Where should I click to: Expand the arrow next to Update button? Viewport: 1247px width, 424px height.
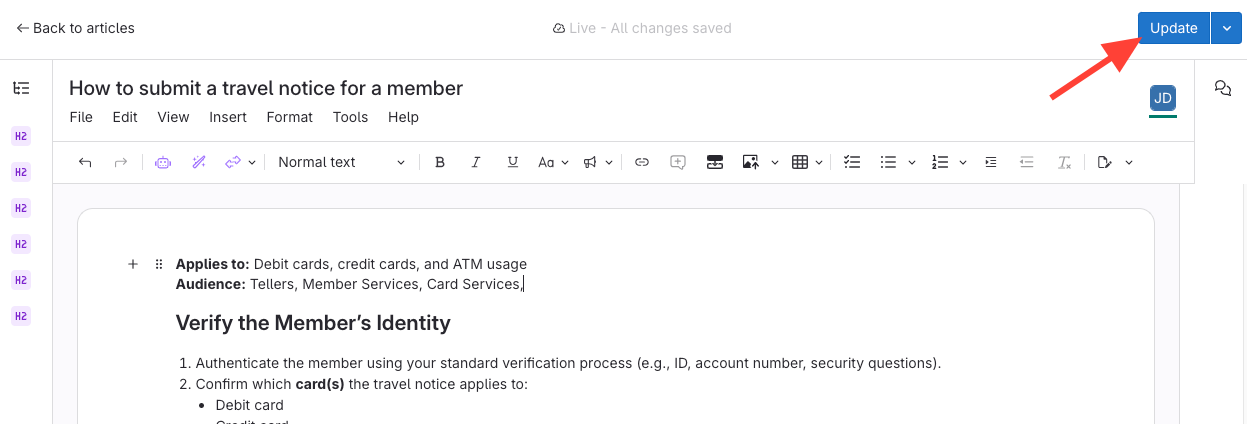(x=1226, y=28)
